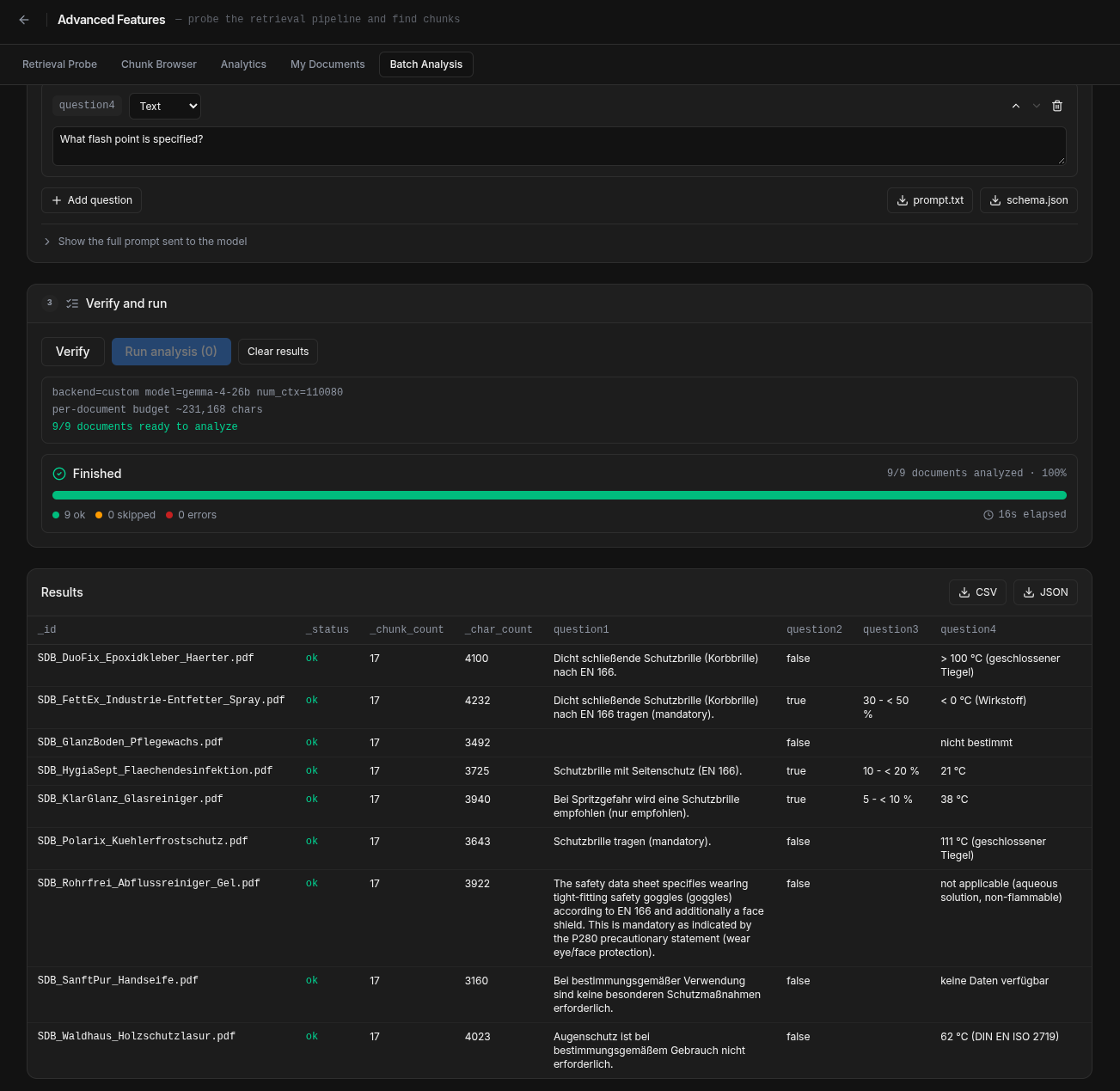The width and height of the screenshot is (1120, 1091).
Task: Click the 62 °C (DIN EN ISO 2719) cell
Action: (x=1000, y=1037)
